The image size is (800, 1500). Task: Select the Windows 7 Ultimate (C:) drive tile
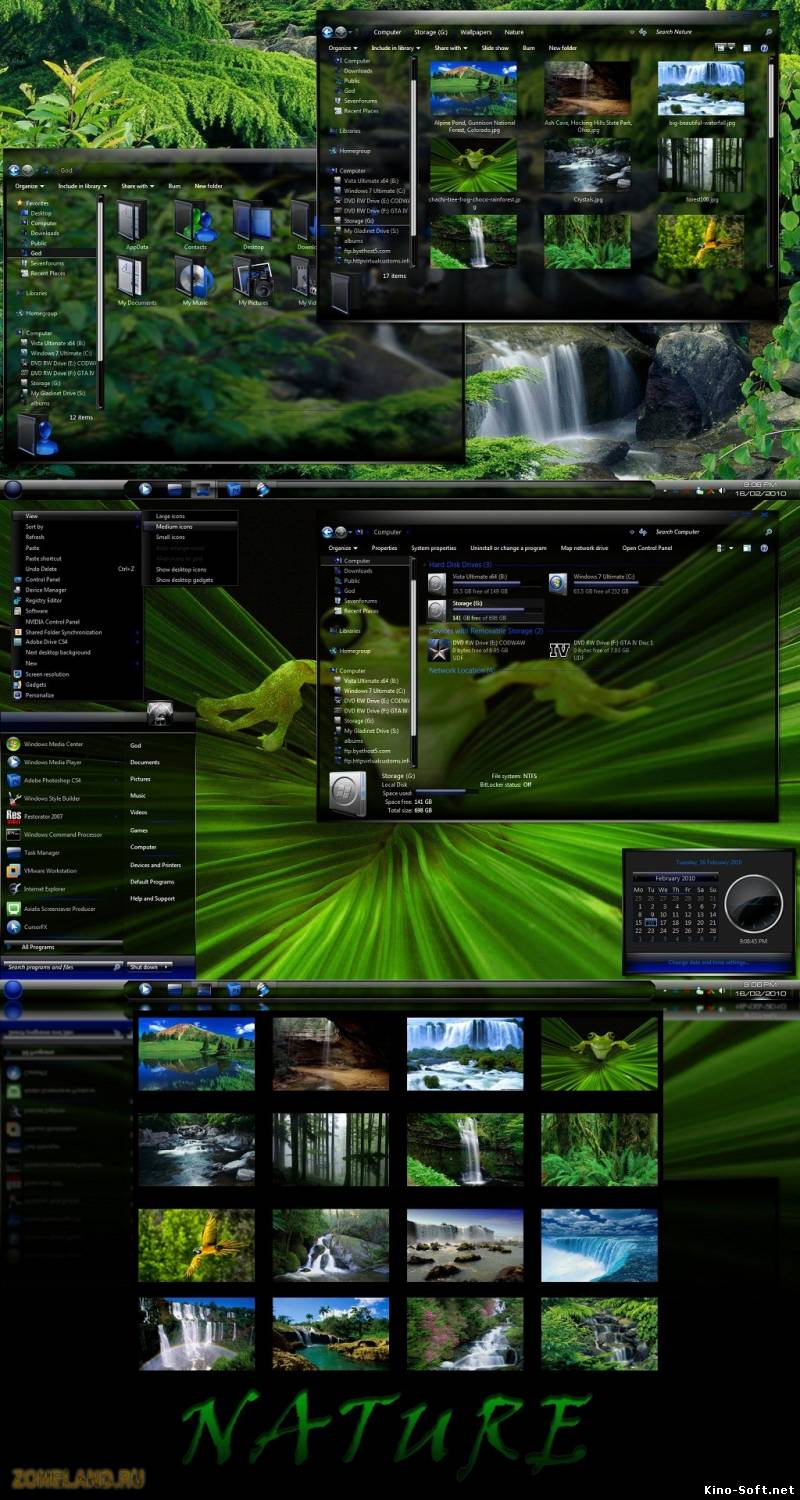pyautogui.click(x=604, y=583)
